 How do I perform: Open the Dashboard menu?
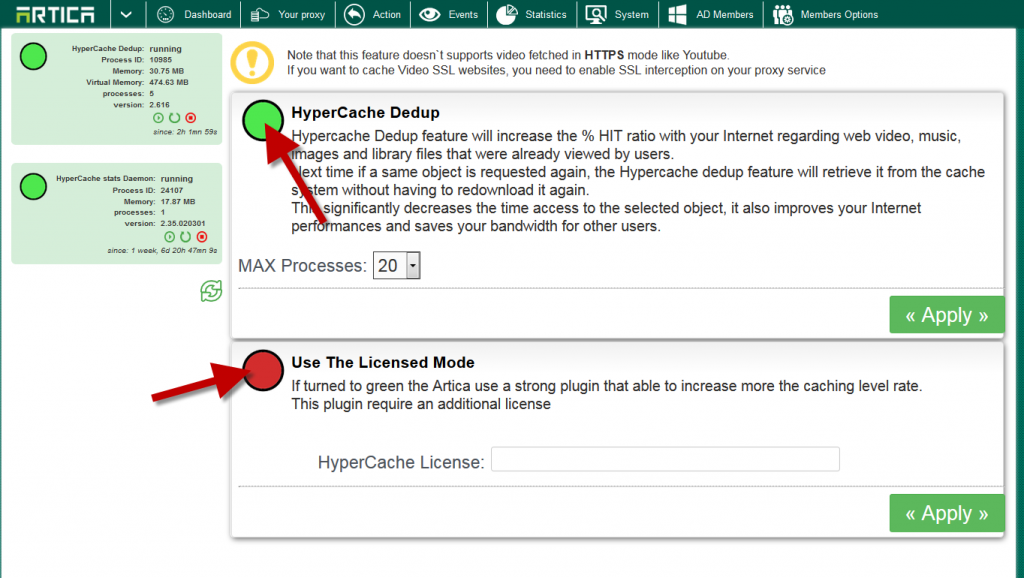[x=194, y=14]
